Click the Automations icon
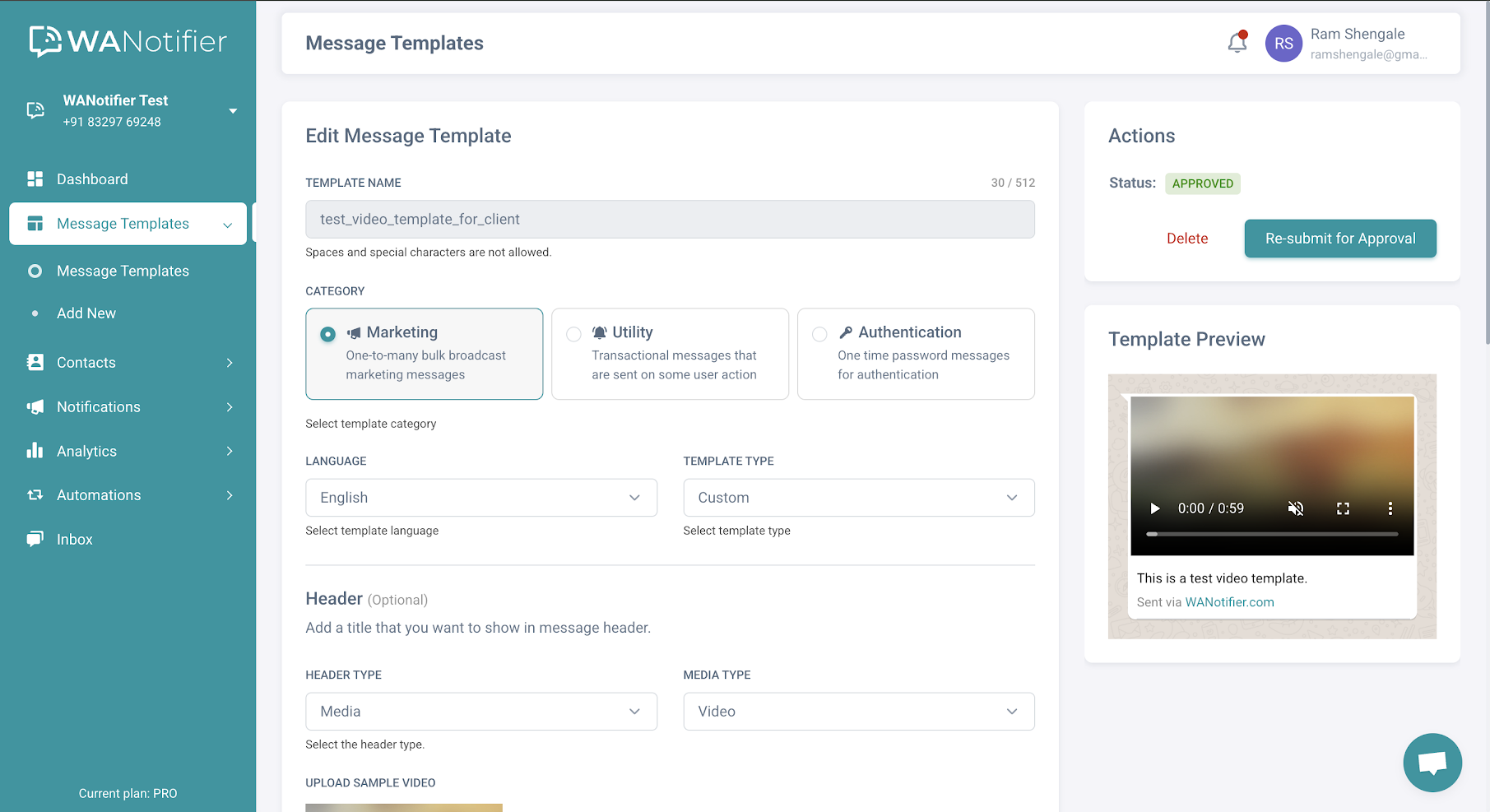Screen dimensions: 1490x812 (35, 494)
